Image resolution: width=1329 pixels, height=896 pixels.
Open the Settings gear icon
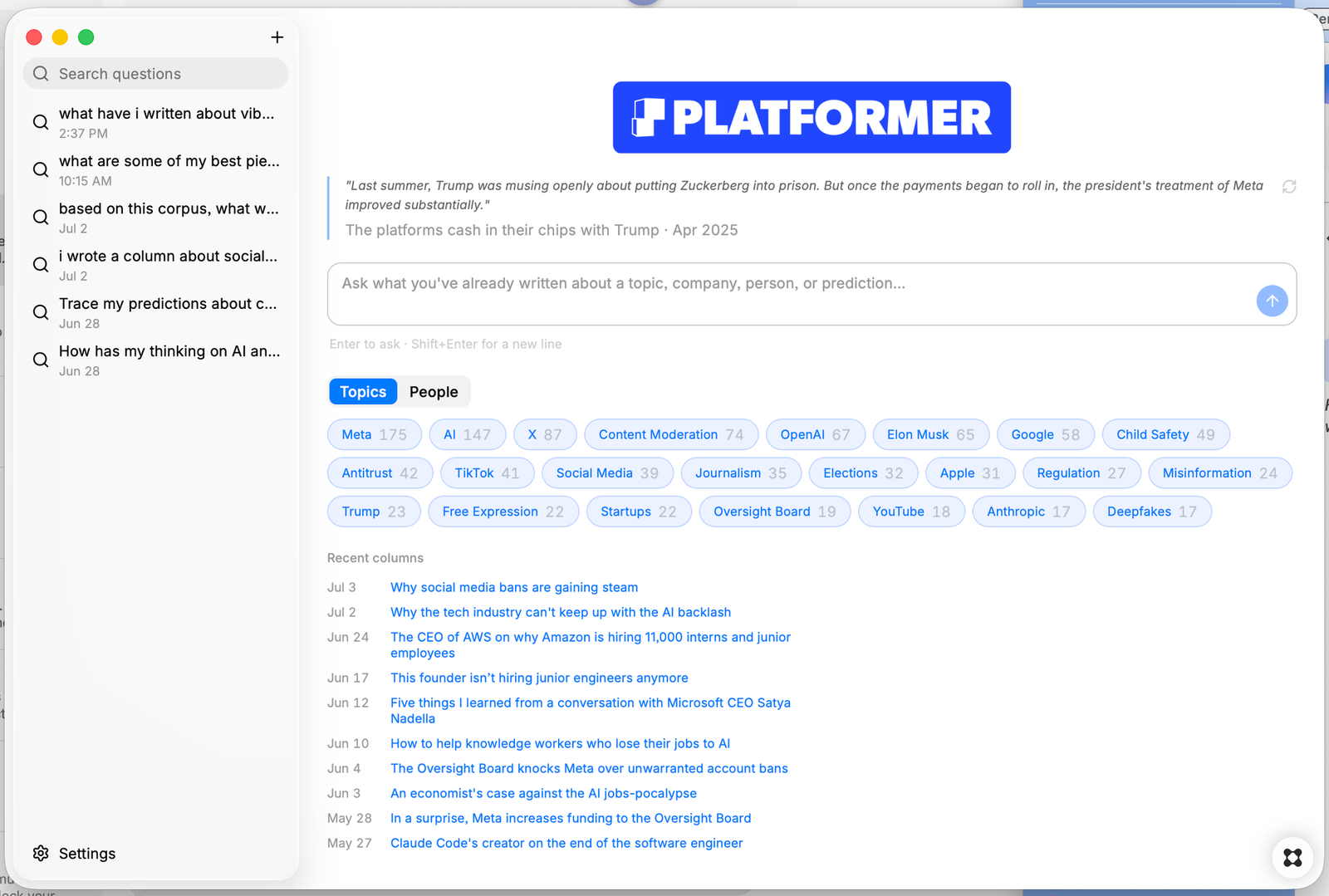pyautogui.click(x=41, y=853)
